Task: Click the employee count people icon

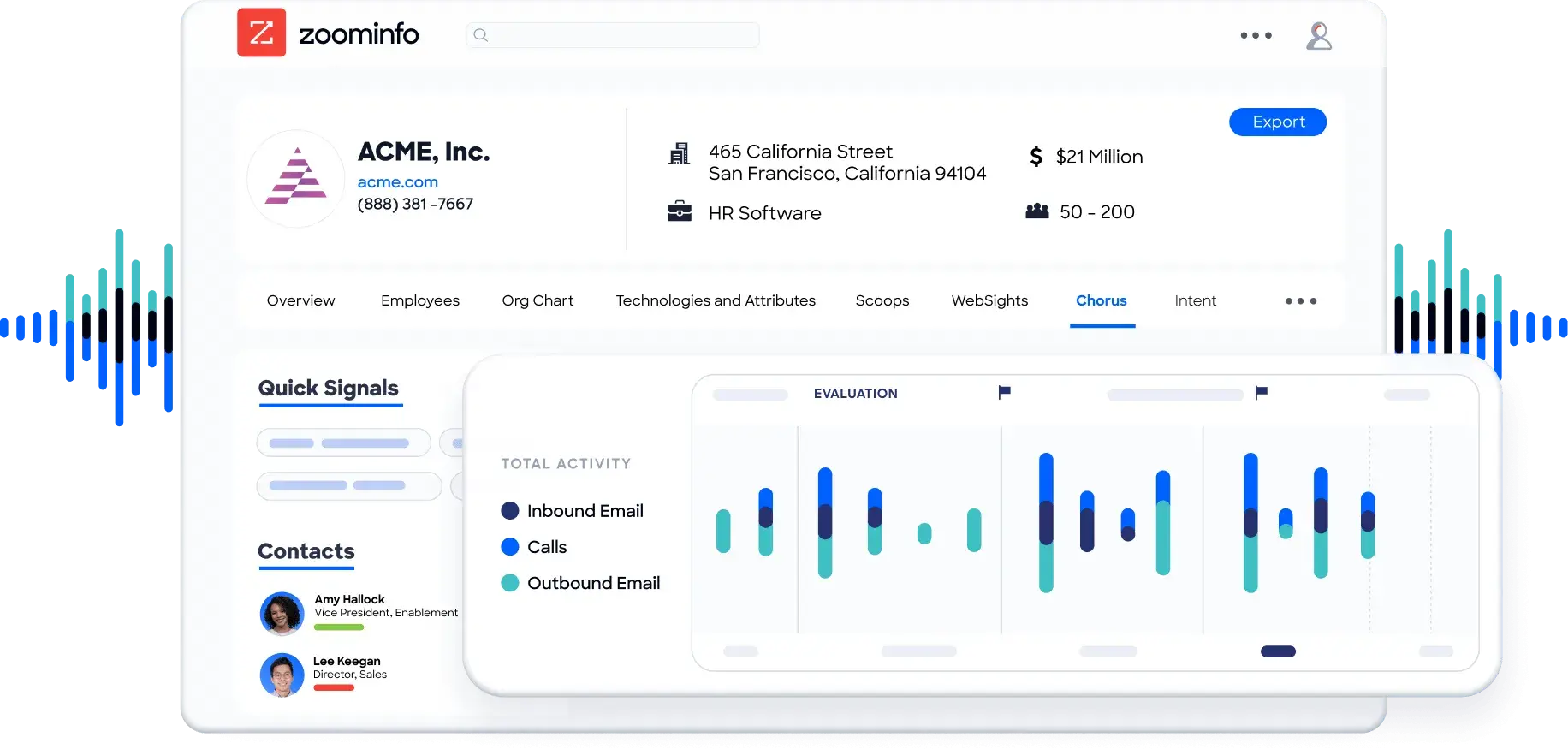Action: tap(1036, 211)
